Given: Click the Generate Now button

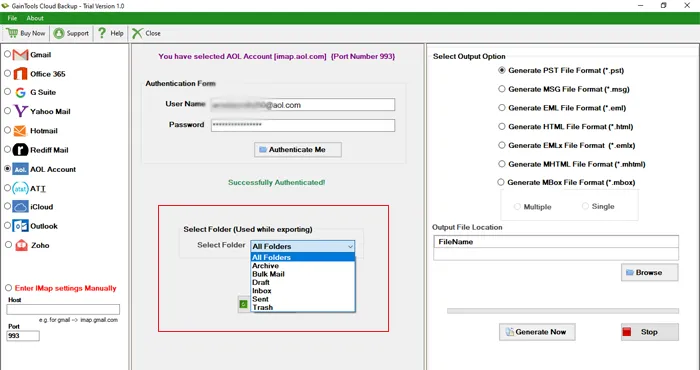Looking at the screenshot, I should pyautogui.click(x=537, y=332).
